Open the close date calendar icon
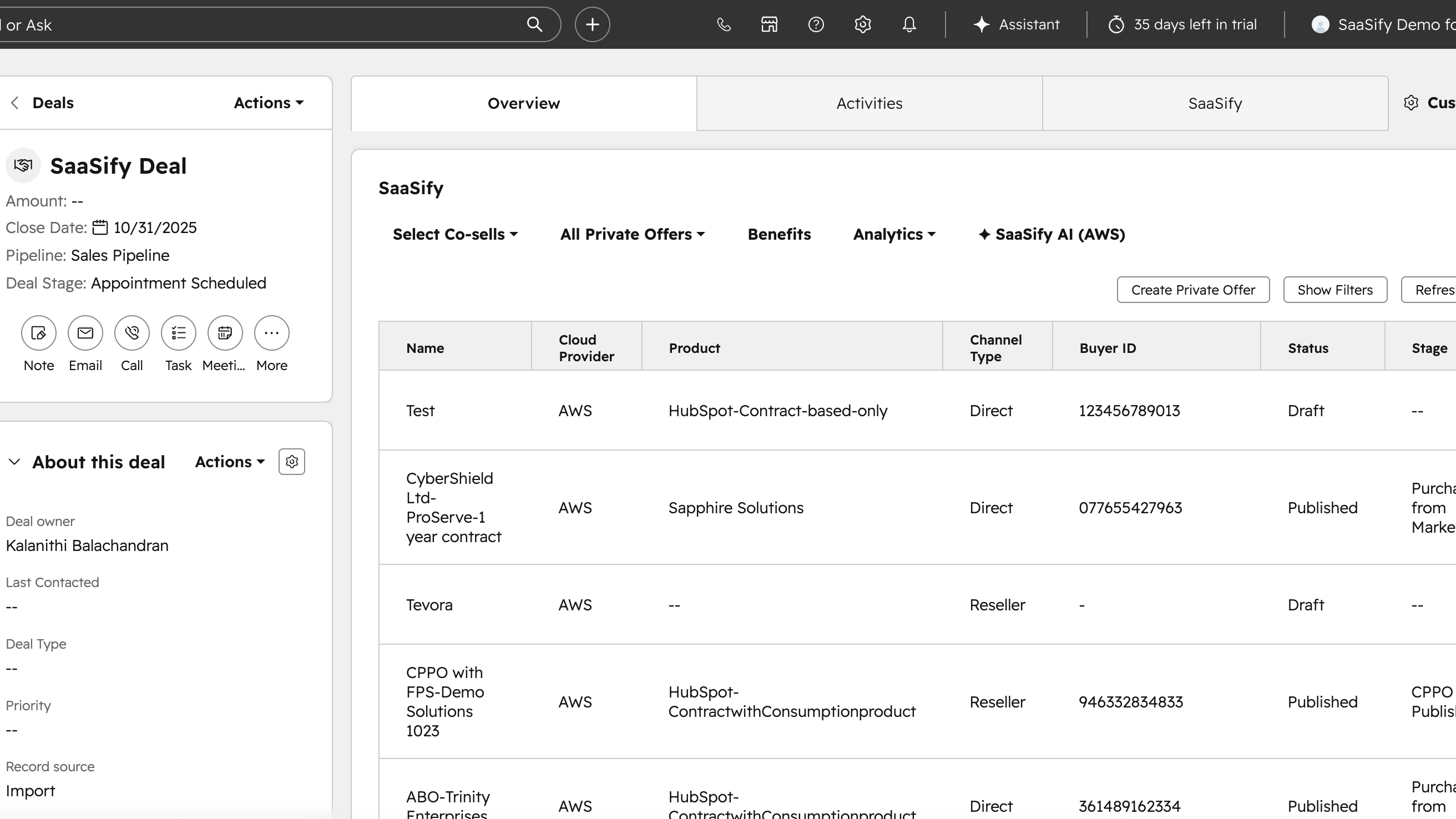Screen dimensions: 1456x819 [100, 227]
